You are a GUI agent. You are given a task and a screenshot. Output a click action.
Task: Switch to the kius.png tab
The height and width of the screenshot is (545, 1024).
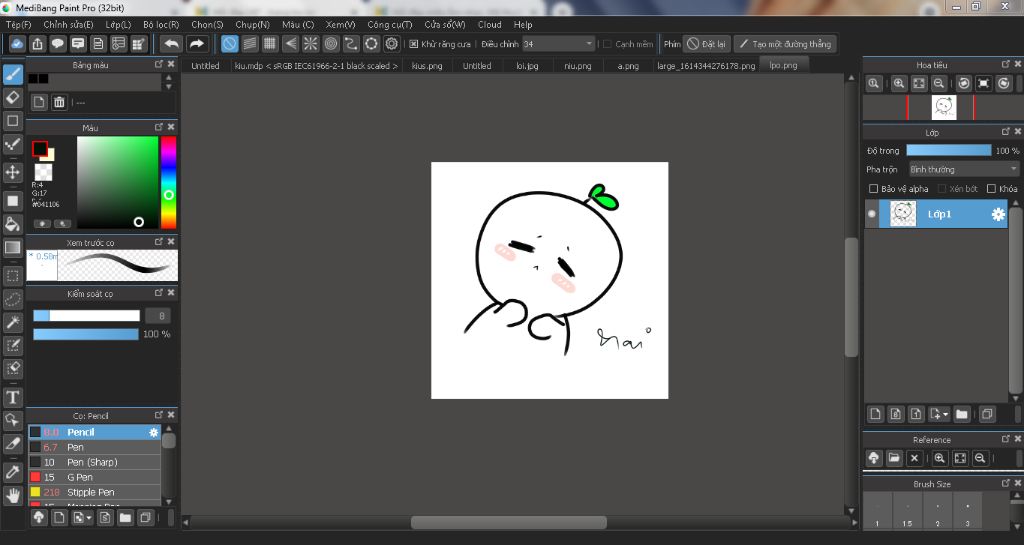click(427, 66)
